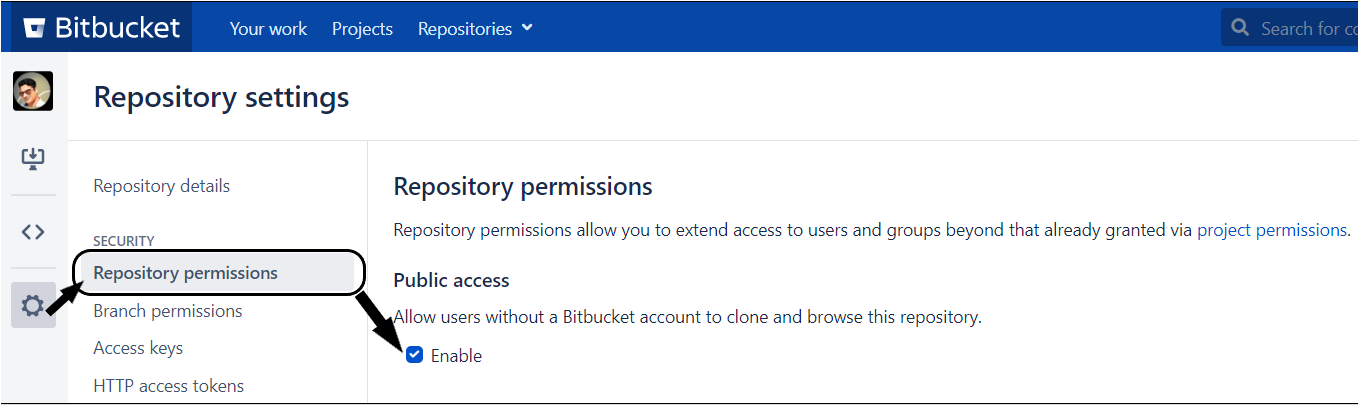This screenshot has width=1359, height=406.
Task: Go to Projects in navigation bar
Action: (x=362, y=29)
